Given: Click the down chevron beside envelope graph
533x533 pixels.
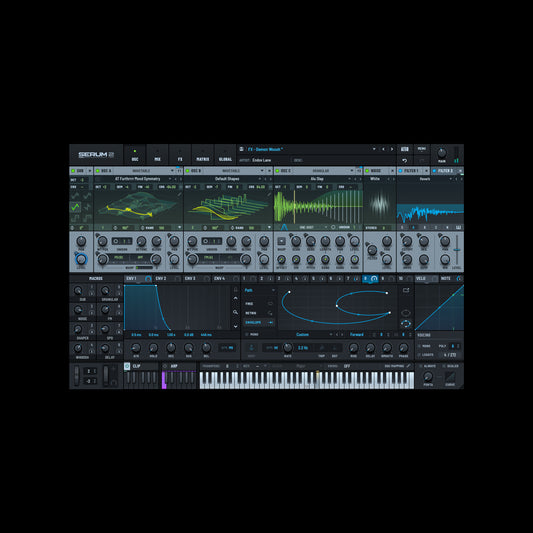Looking at the screenshot, I should (x=235, y=326).
